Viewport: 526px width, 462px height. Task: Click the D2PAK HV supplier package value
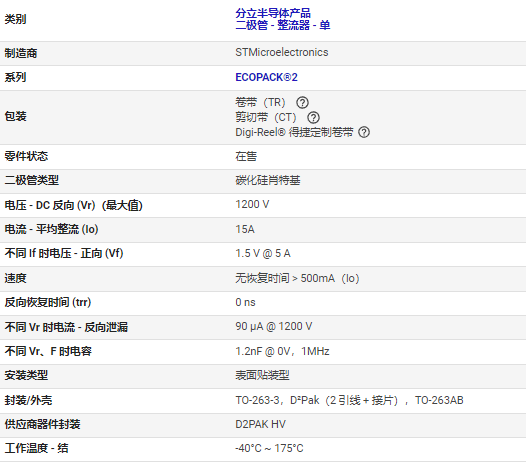click(260, 424)
